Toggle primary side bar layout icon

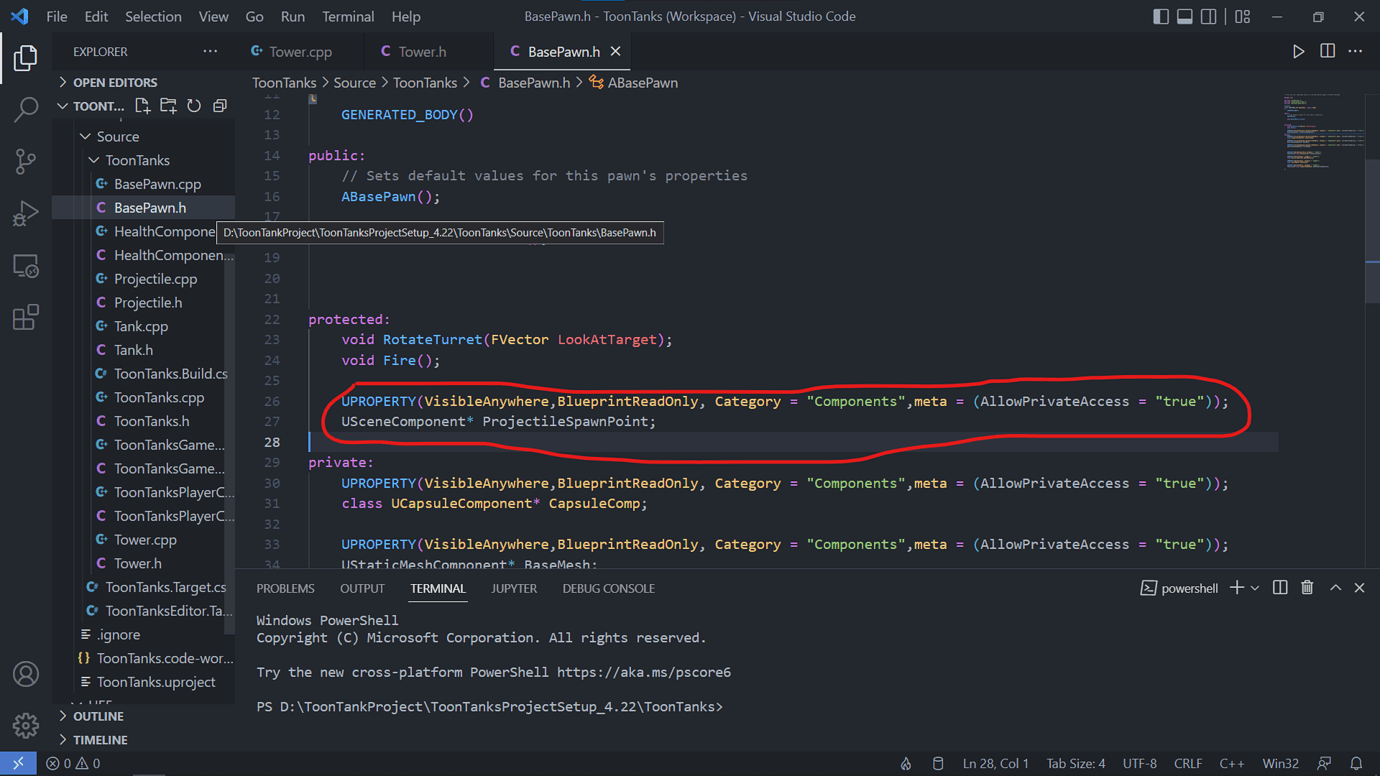coord(1161,16)
